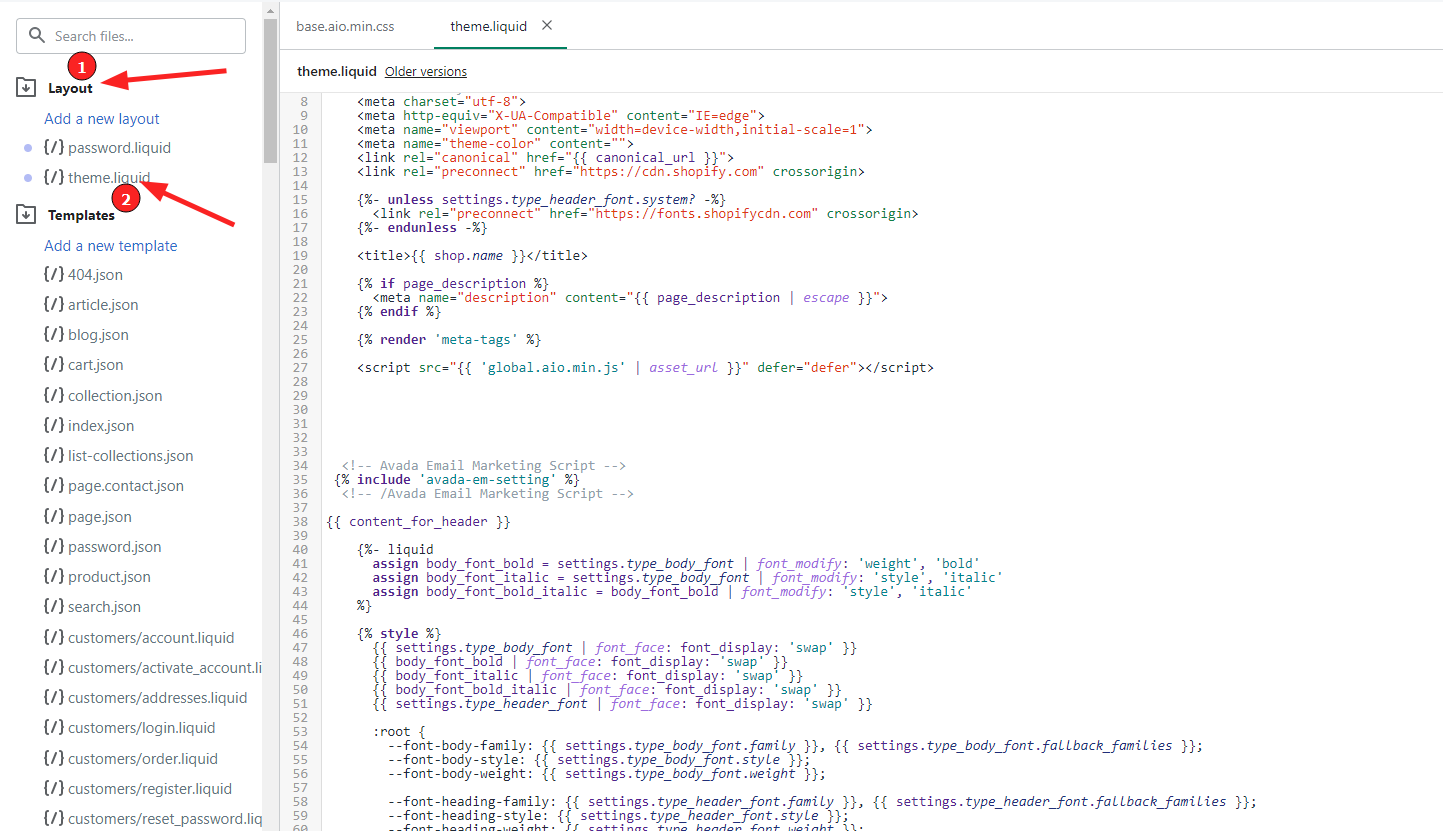Collapse the Templates folder icon

[x=26, y=214]
